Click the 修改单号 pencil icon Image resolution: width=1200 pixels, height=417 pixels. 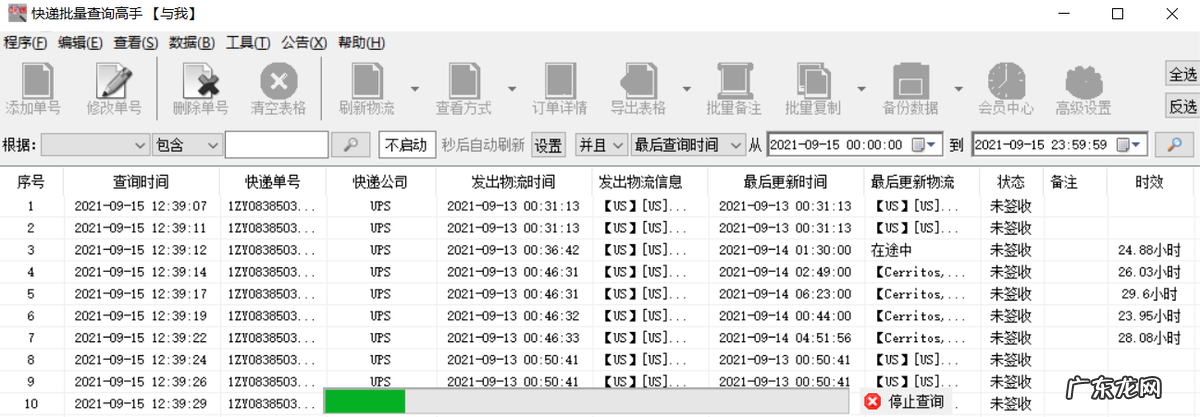pyautogui.click(x=114, y=80)
